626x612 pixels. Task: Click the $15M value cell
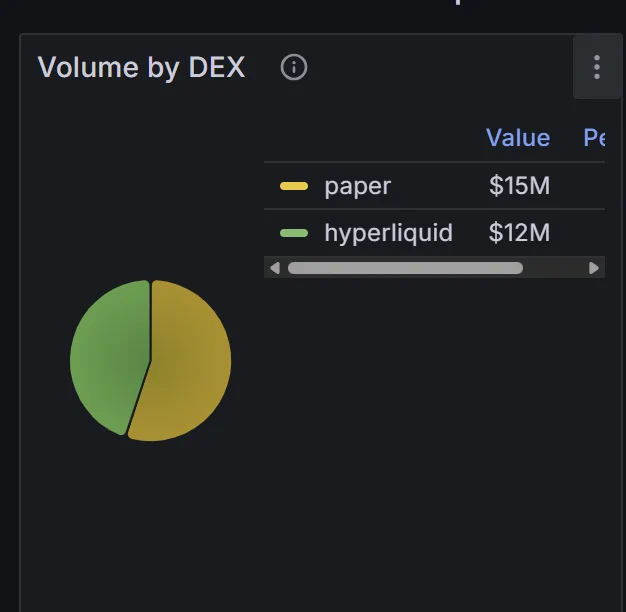[x=519, y=186]
